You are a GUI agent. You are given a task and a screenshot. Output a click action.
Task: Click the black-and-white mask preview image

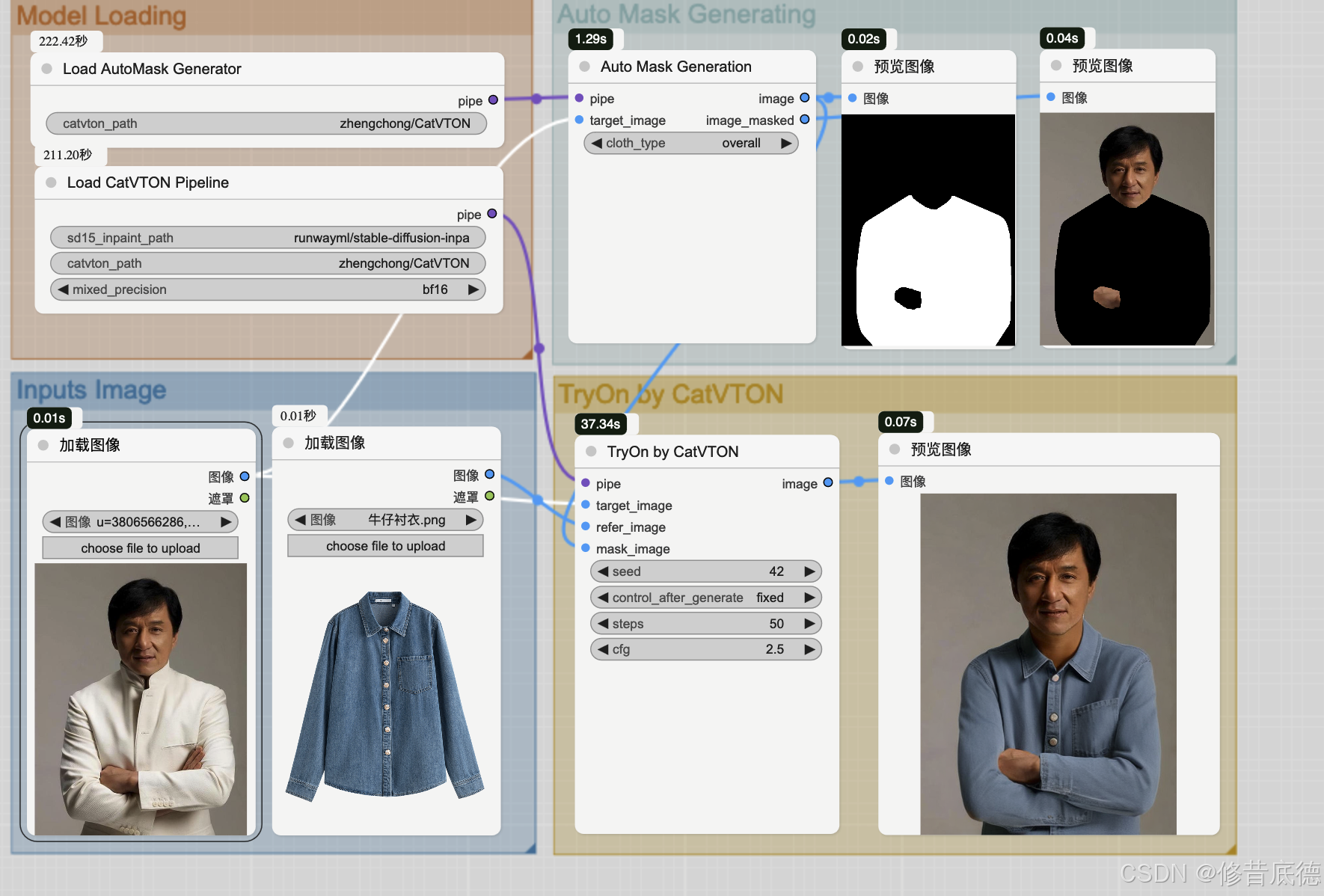pos(928,230)
